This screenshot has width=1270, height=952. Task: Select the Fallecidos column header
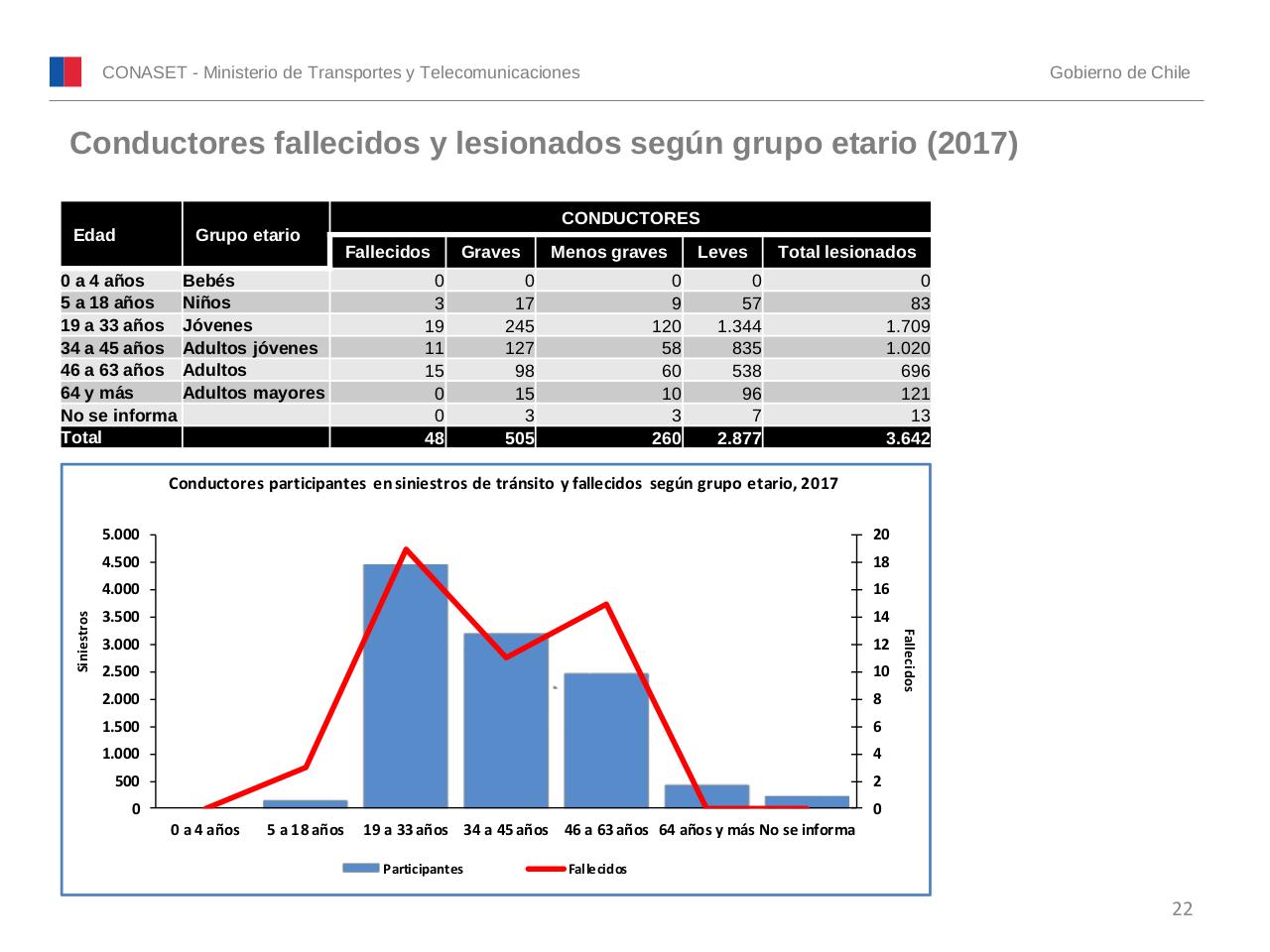coord(389,252)
